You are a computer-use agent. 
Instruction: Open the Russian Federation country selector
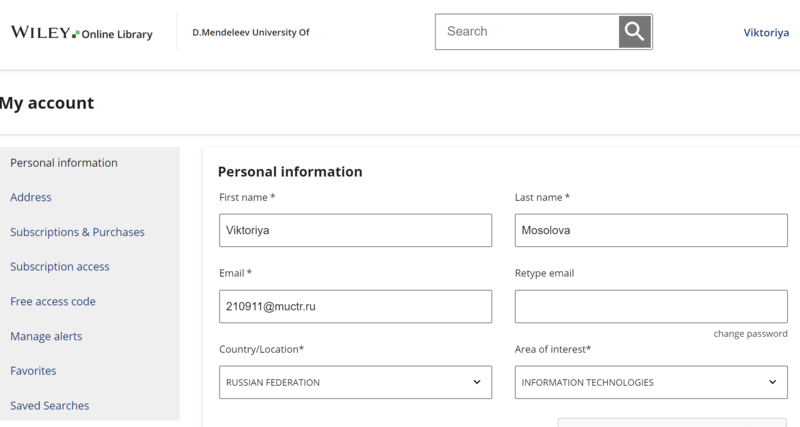coord(356,382)
